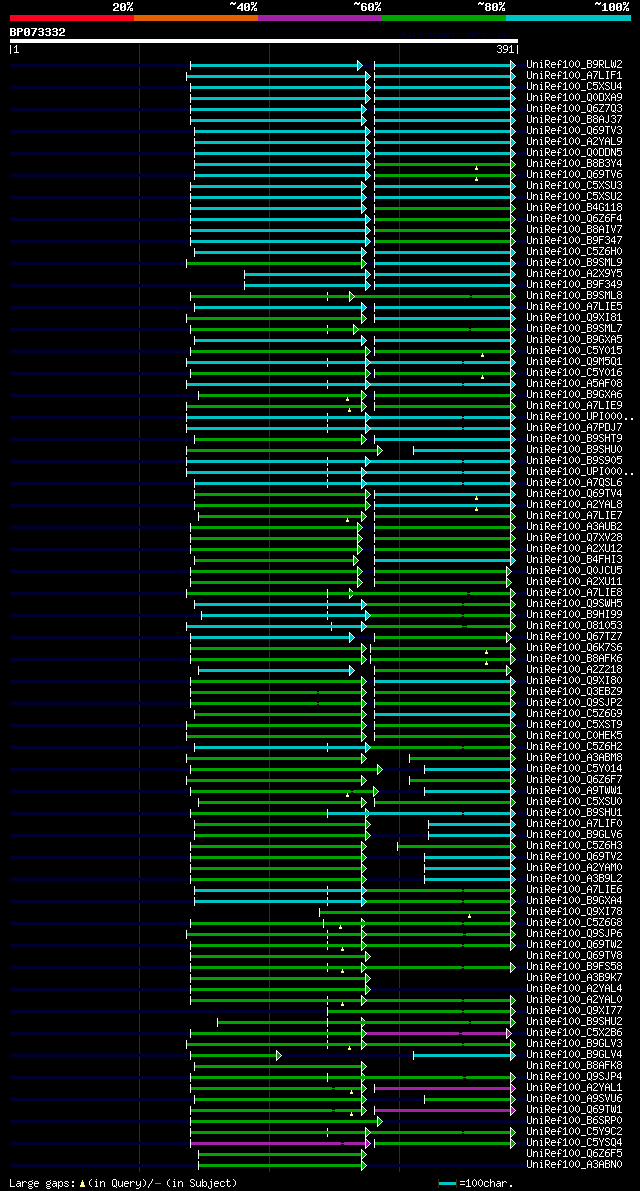This screenshot has height=1191, width=640.
Task: Select hit label UniRef100_A2YAM0
Action: tap(574, 869)
